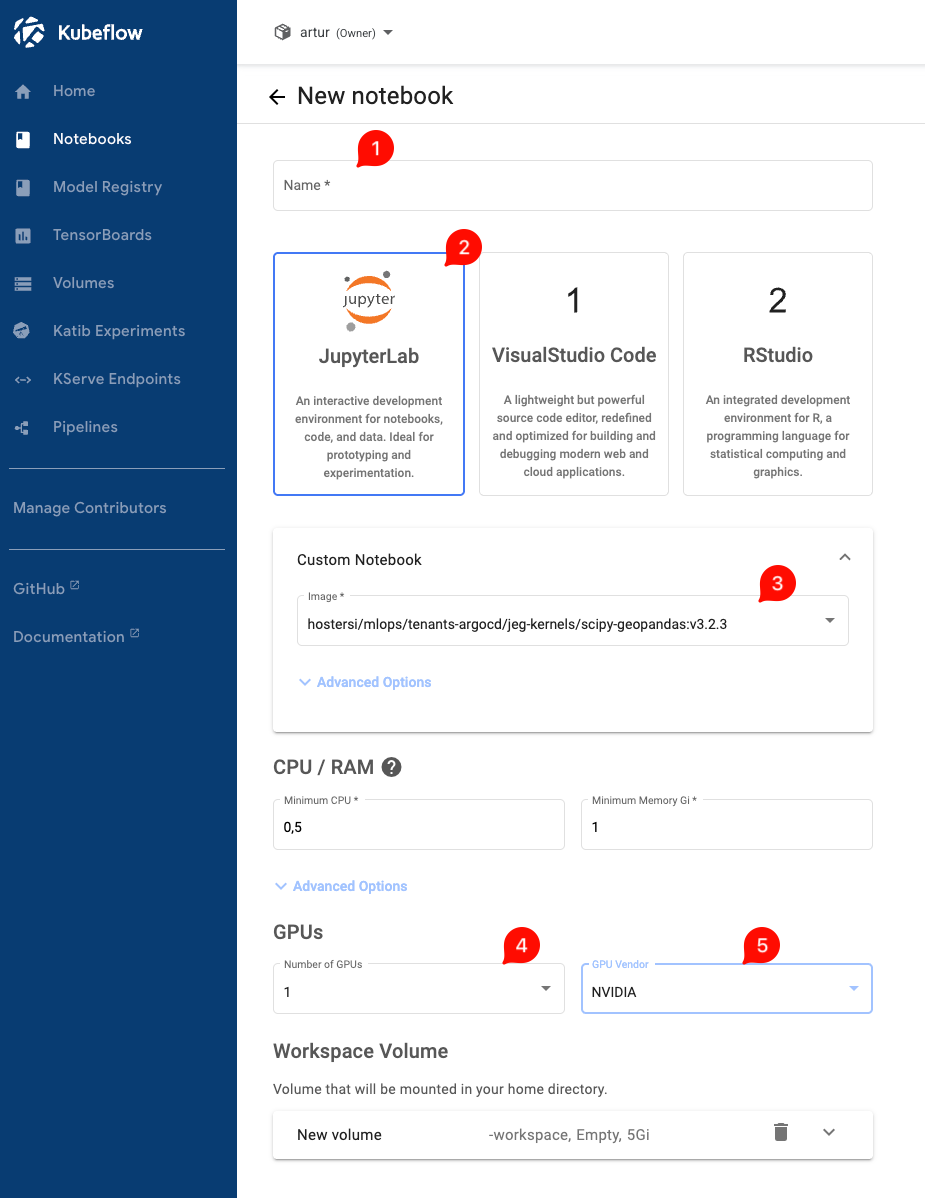The width and height of the screenshot is (925, 1198).
Task: Click the Minimum CPU field
Action: (x=419, y=825)
